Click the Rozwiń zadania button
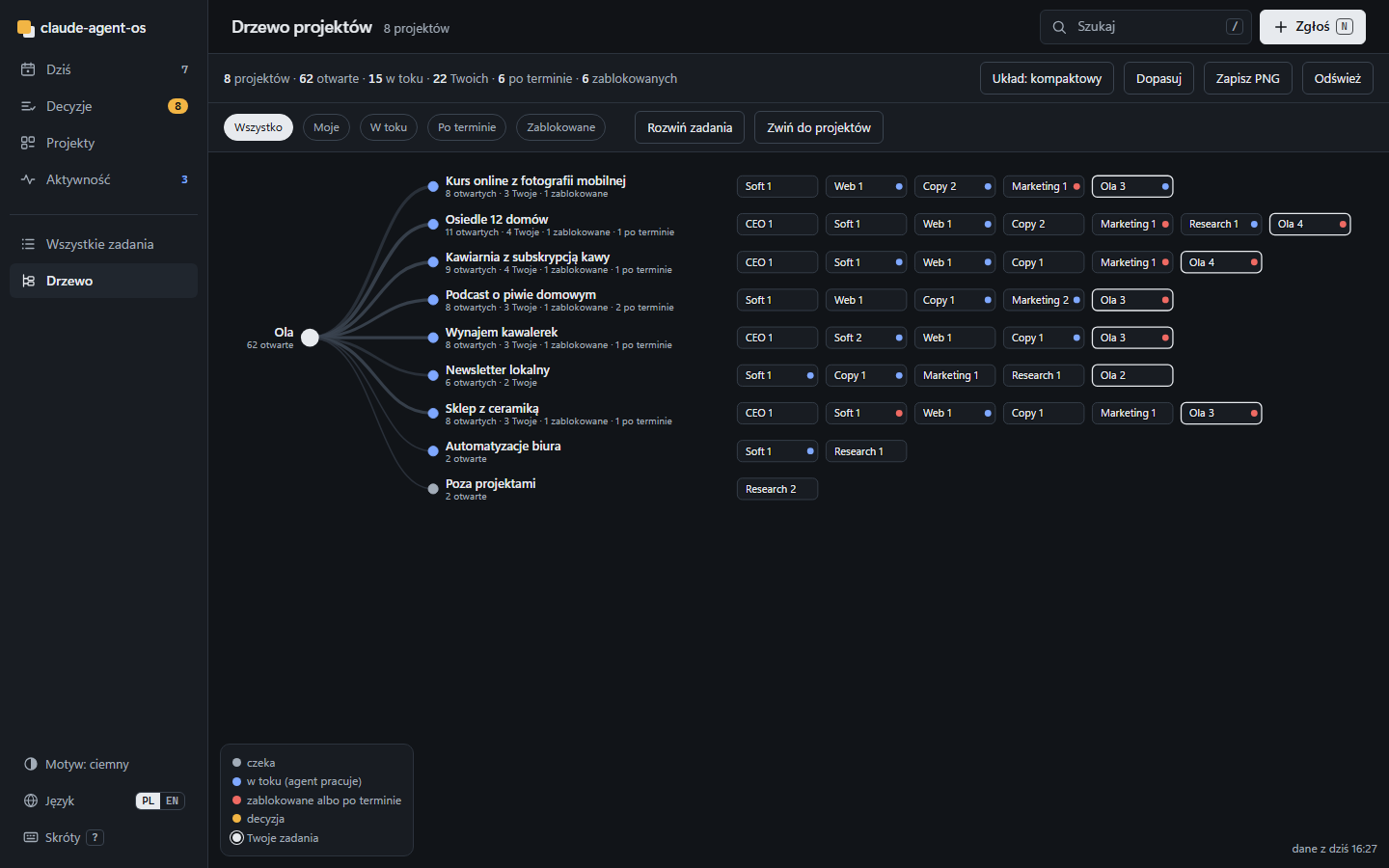1389x868 pixels. coord(690,127)
